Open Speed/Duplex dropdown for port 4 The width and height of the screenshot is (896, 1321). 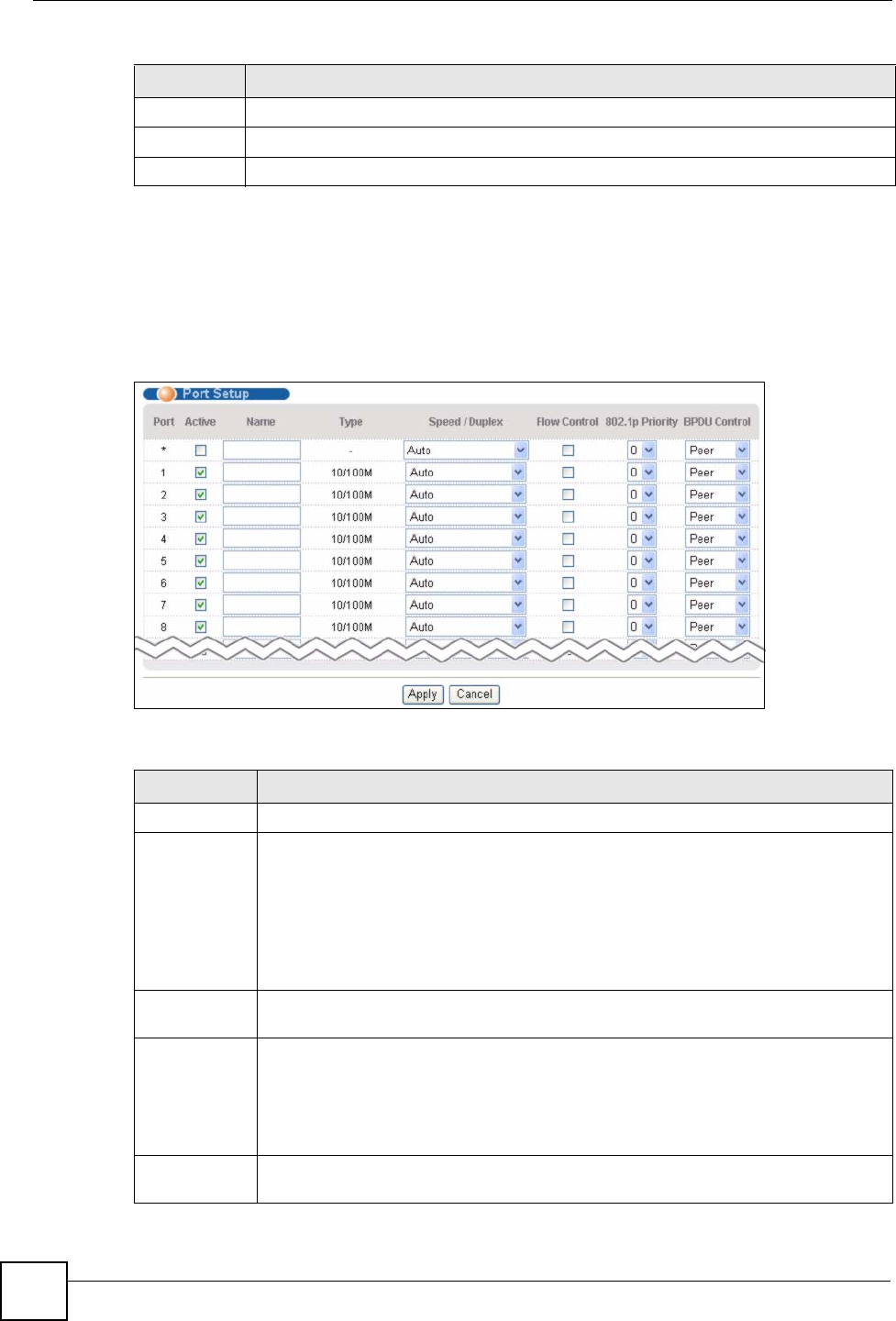coord(466,538)
